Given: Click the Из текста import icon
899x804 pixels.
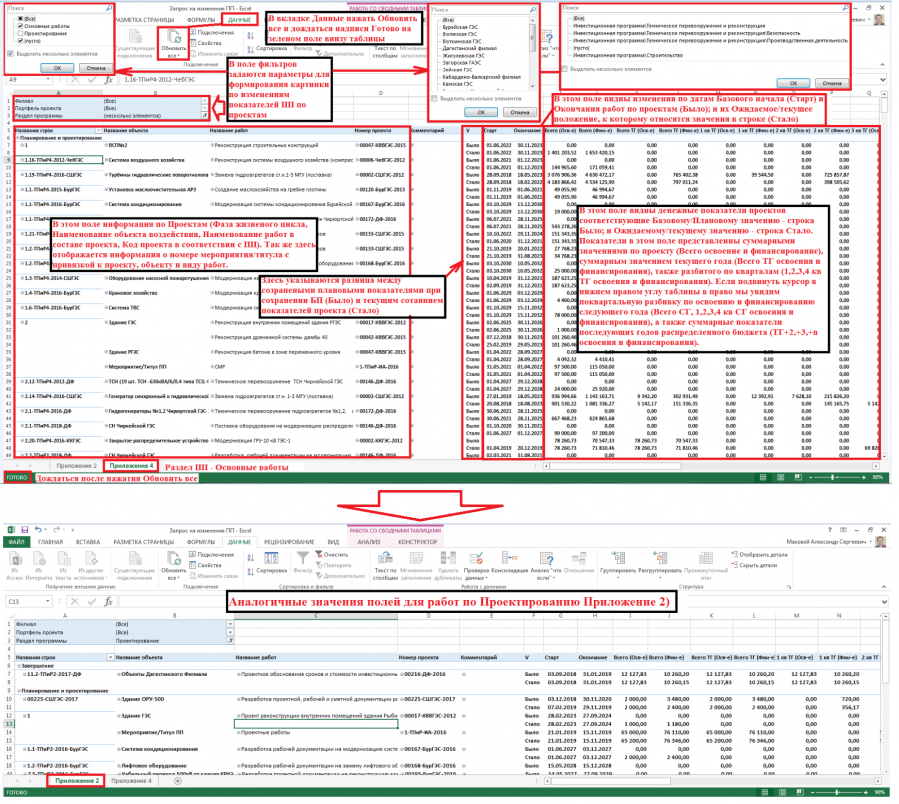Looking at the screenshot, I should [x=63, y=561].
